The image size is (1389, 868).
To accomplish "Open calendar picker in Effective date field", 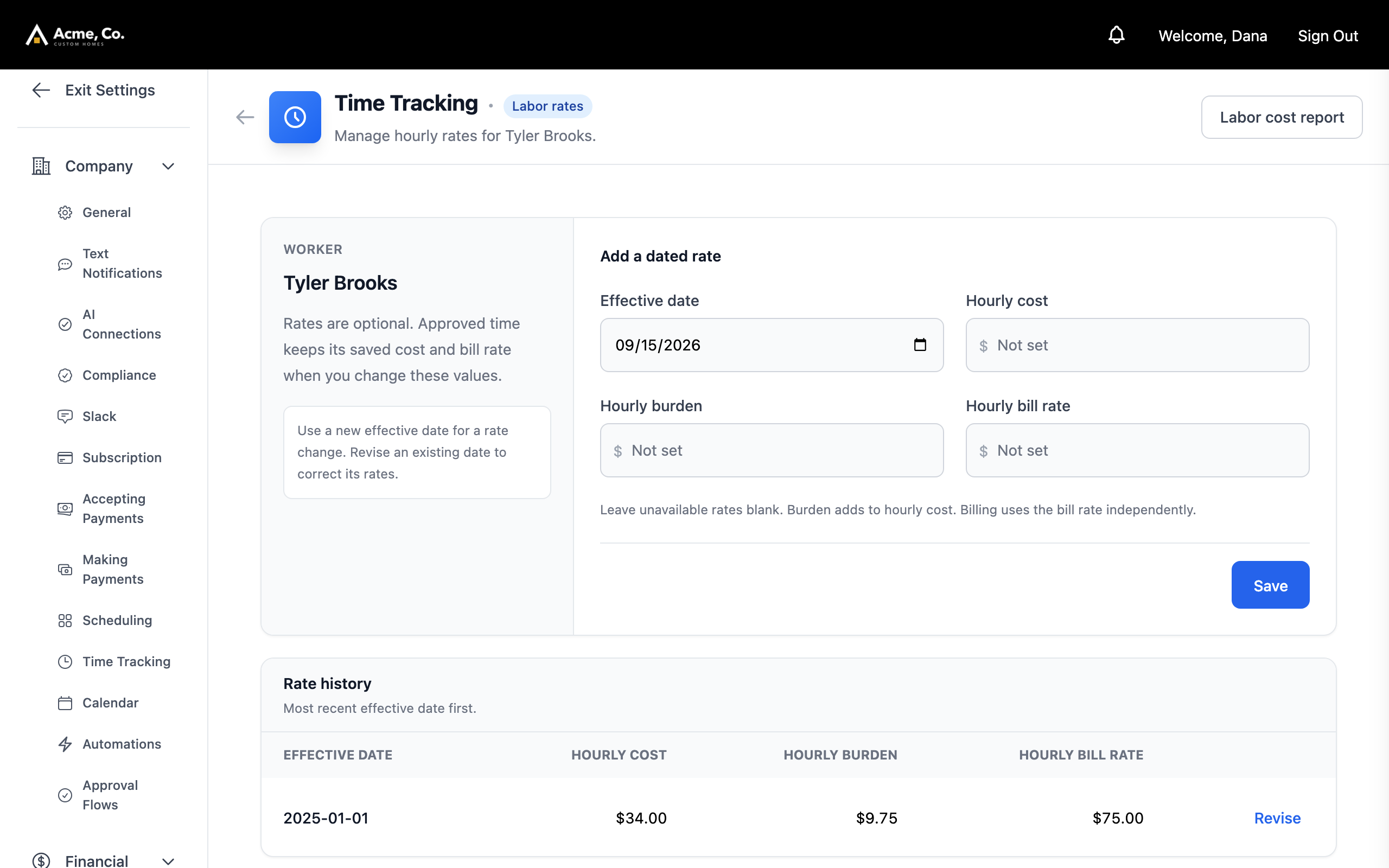I will coord(920,344).
